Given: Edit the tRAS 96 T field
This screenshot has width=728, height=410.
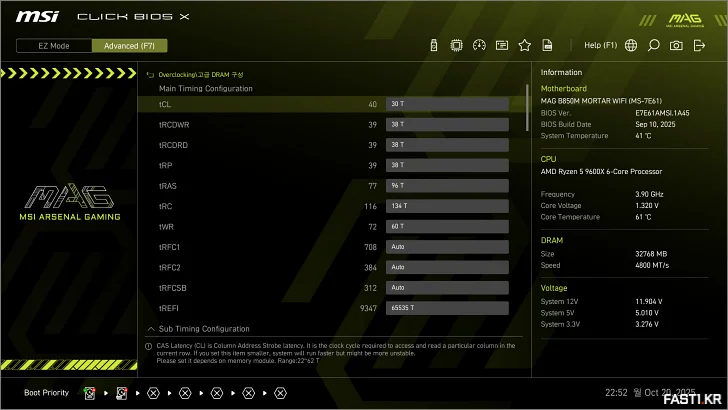Looking at the screenshot, I should 447,186.
